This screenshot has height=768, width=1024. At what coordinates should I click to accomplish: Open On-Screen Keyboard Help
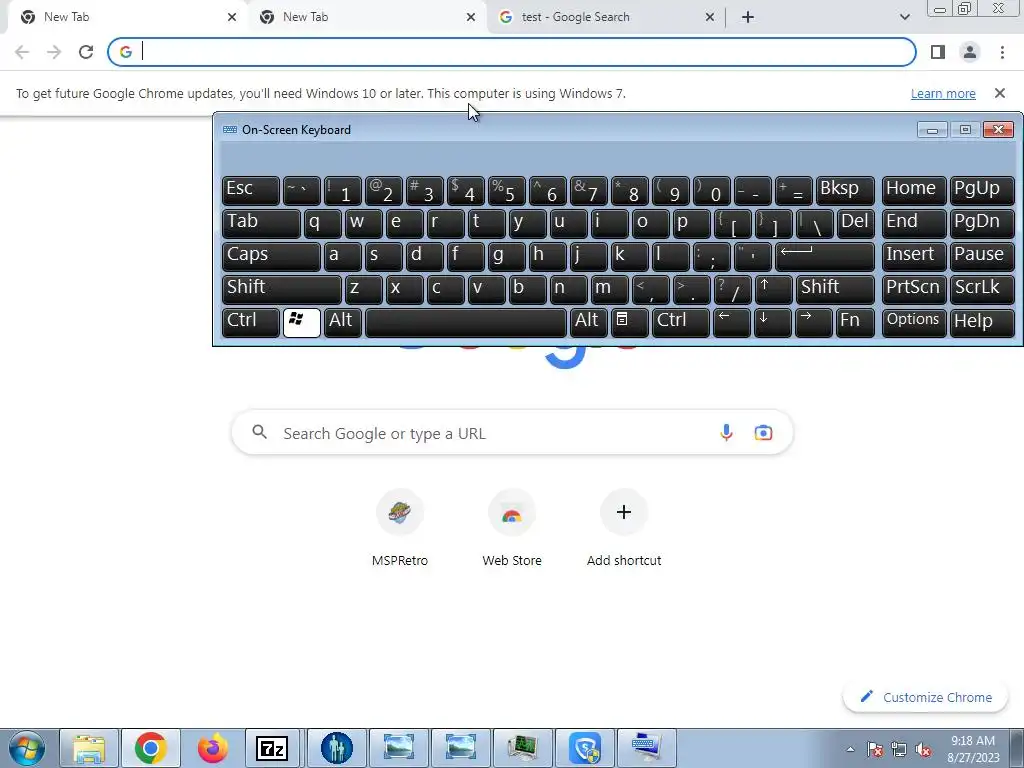point(982,323)
